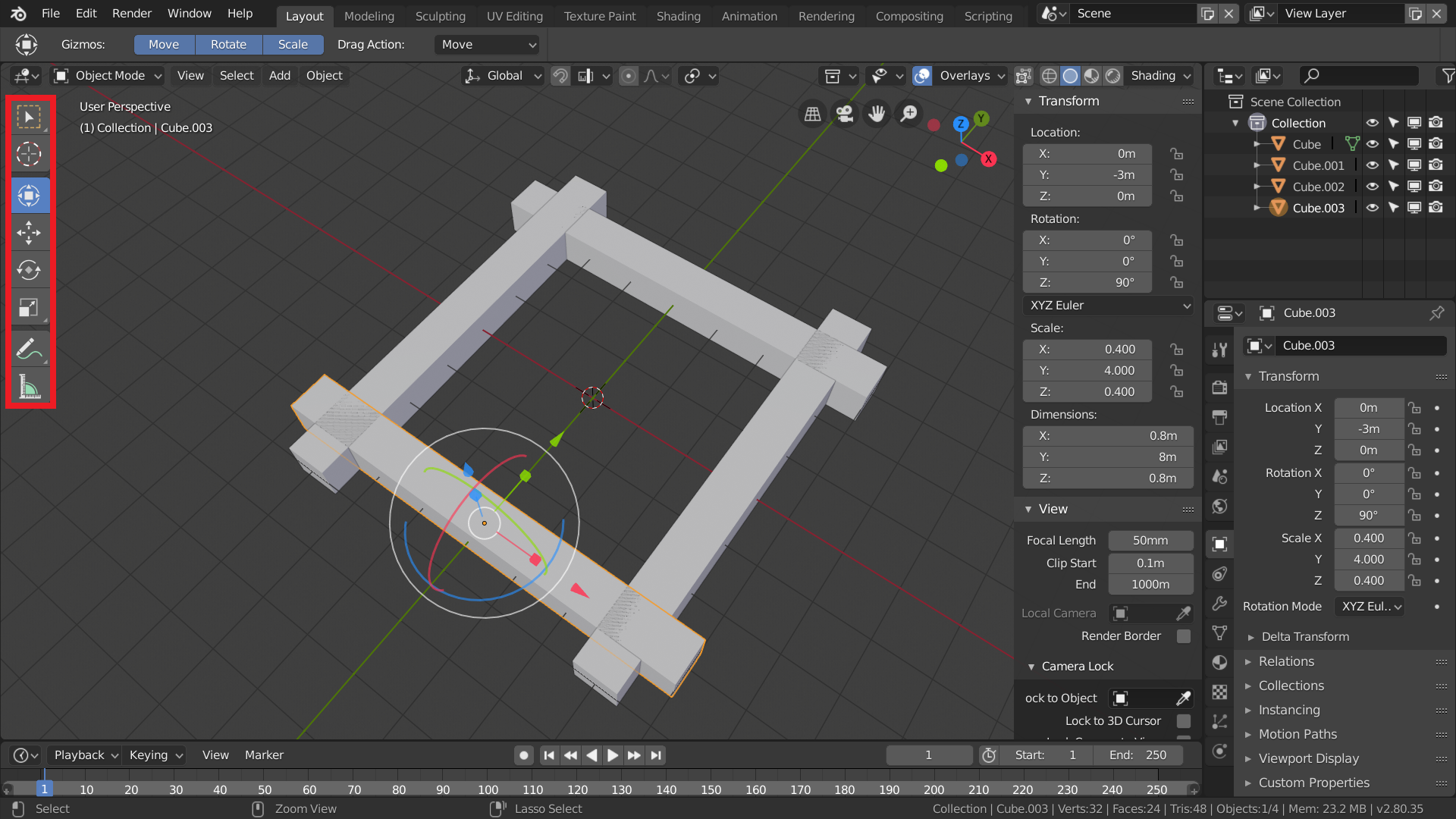Click the outliner filter funnel icon
Image resolution: width=1456 pixels, height=819 pixels.
pyautogui.click(x=1447, y=76)
